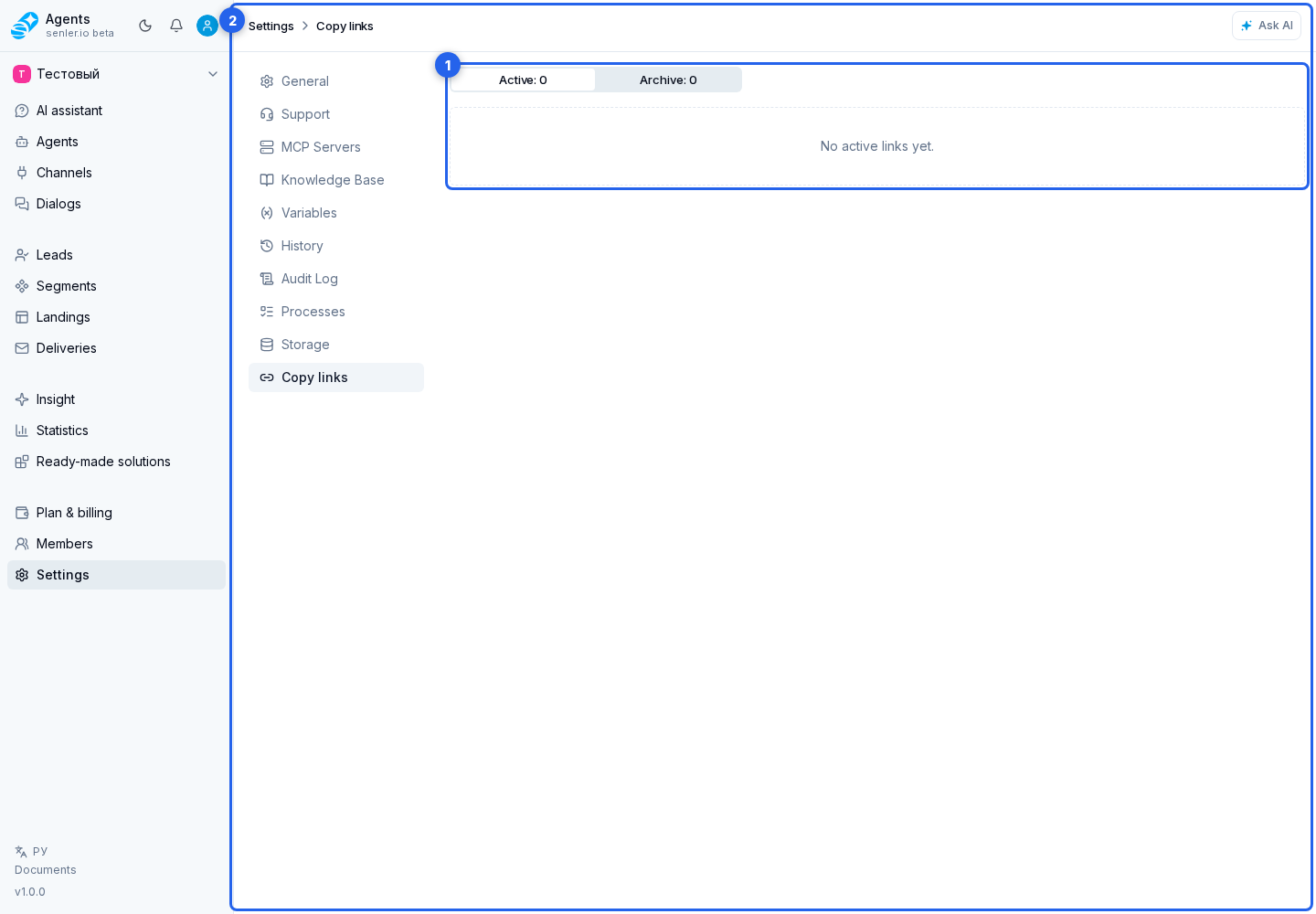
Task: Click the Deliveries envelope icon
Action: point(22,348)
